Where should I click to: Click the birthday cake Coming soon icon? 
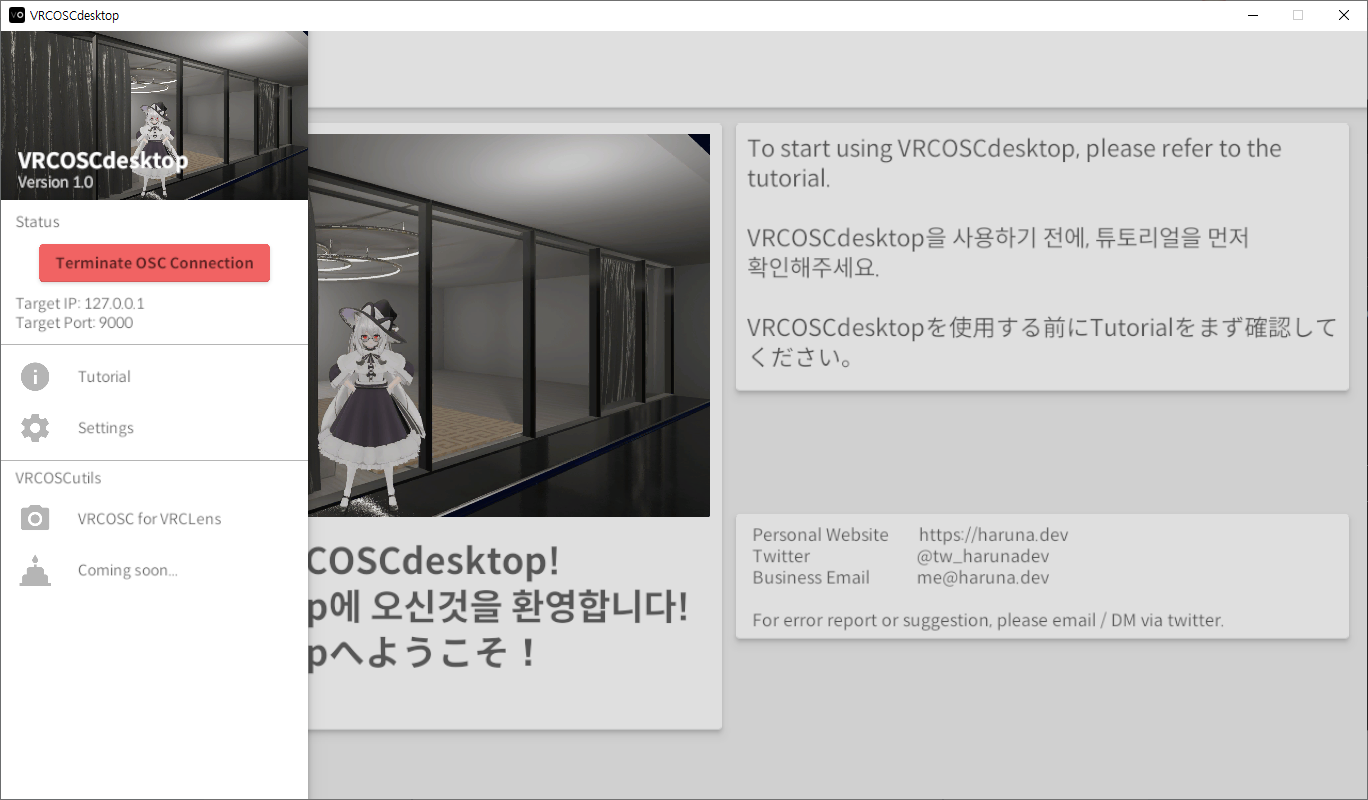tap(35, 570)
